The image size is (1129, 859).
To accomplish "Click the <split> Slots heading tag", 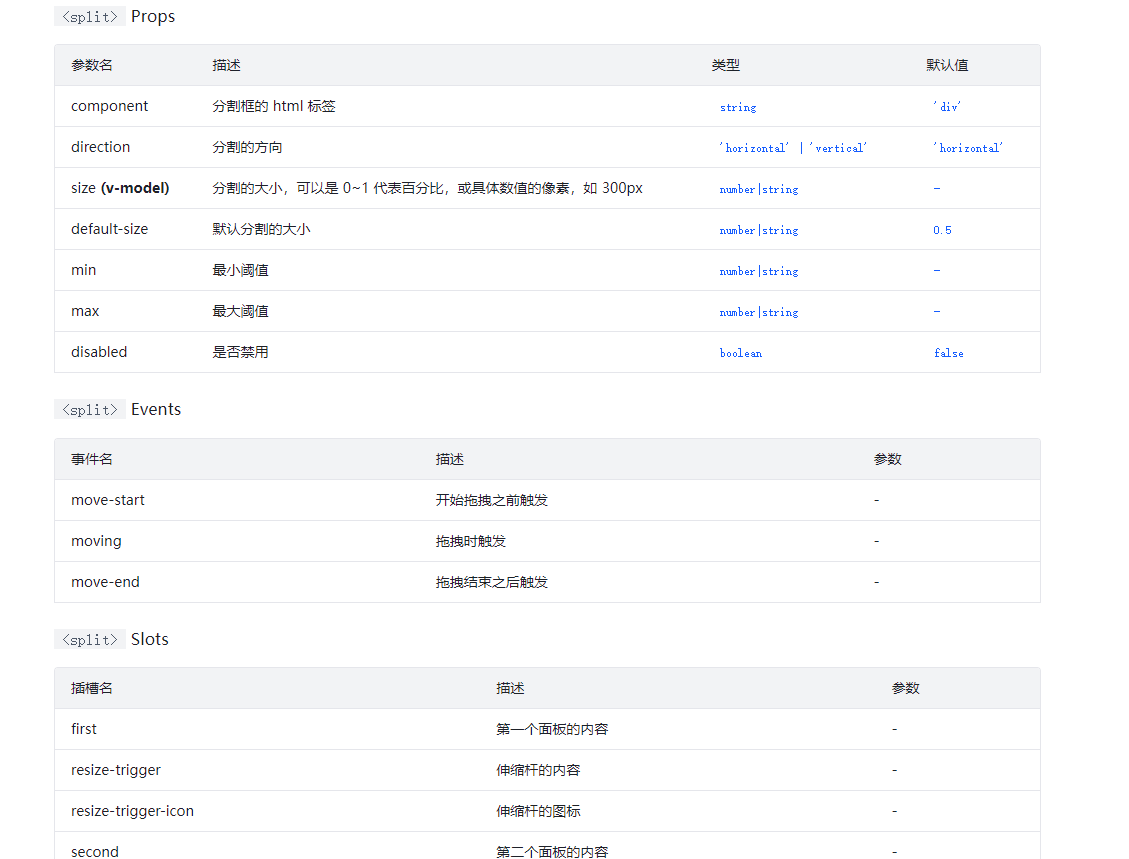I will point(90,639).
